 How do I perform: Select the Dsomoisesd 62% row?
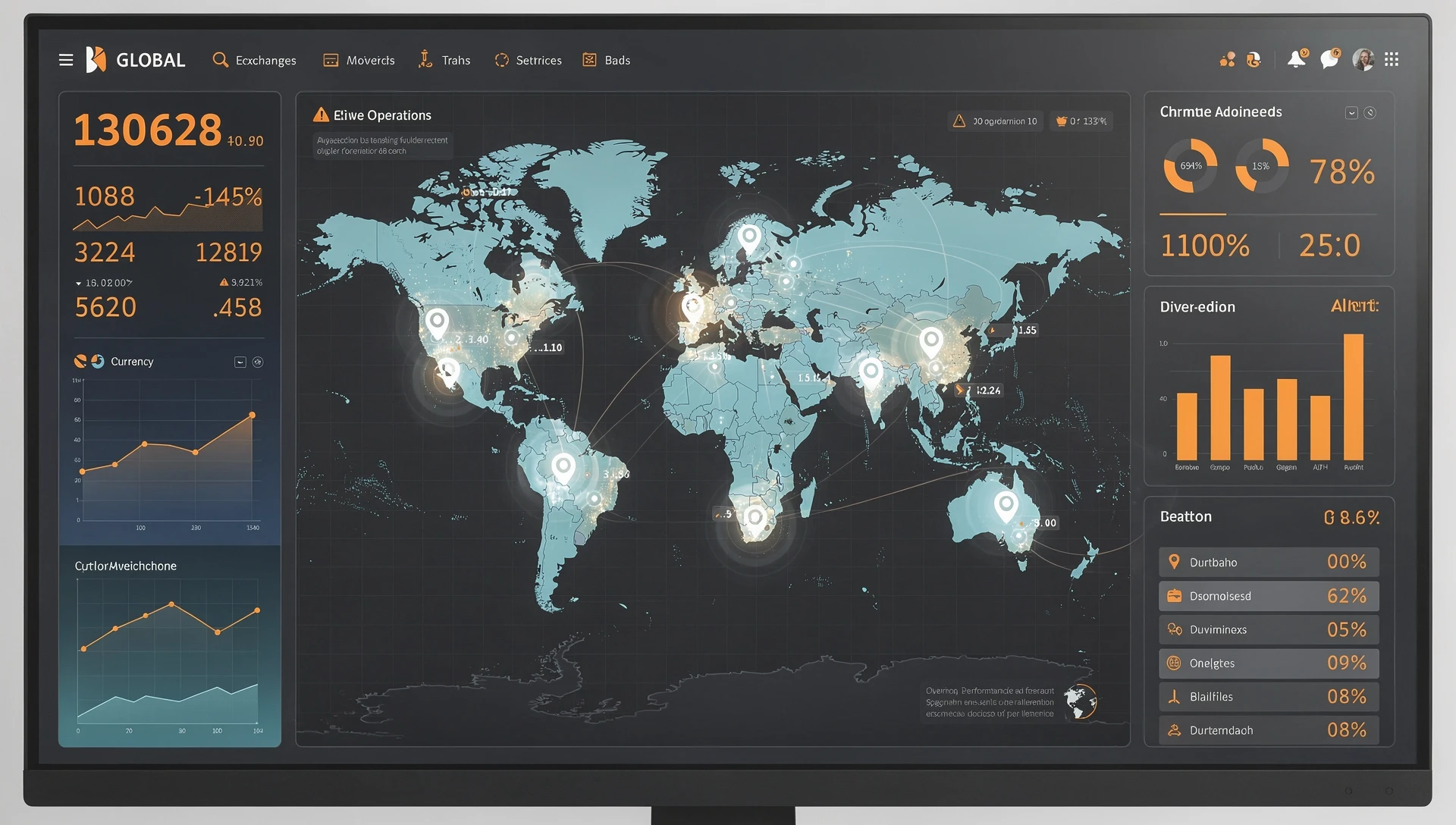coord(1269,596)
